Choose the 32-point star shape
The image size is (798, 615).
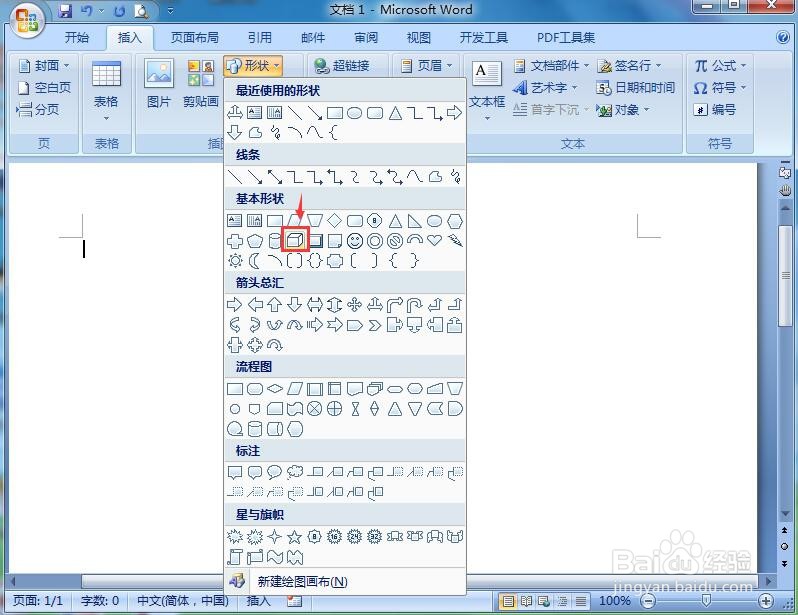pos(375,536)
